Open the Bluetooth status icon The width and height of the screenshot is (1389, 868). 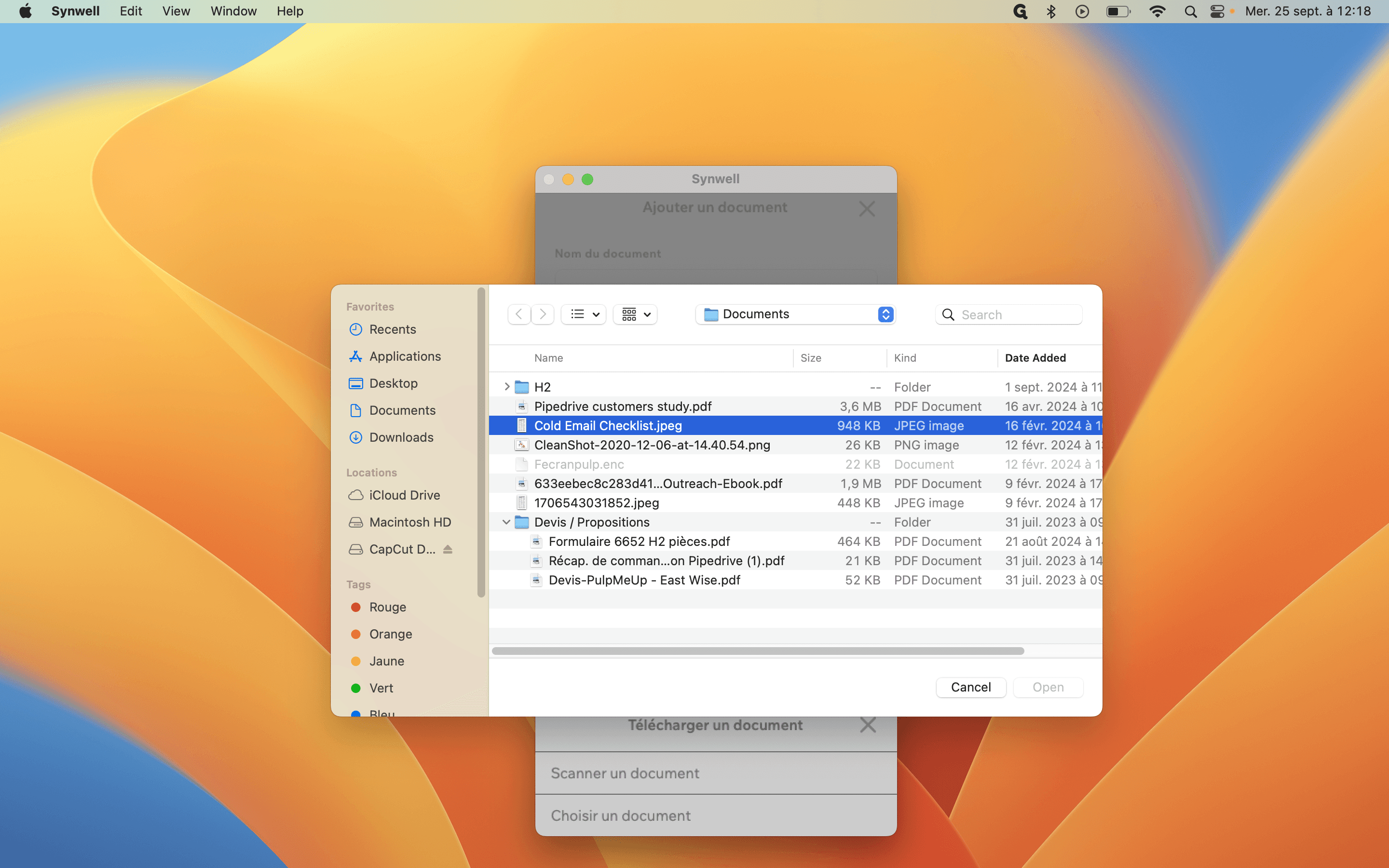click(x=1051, y=11)
